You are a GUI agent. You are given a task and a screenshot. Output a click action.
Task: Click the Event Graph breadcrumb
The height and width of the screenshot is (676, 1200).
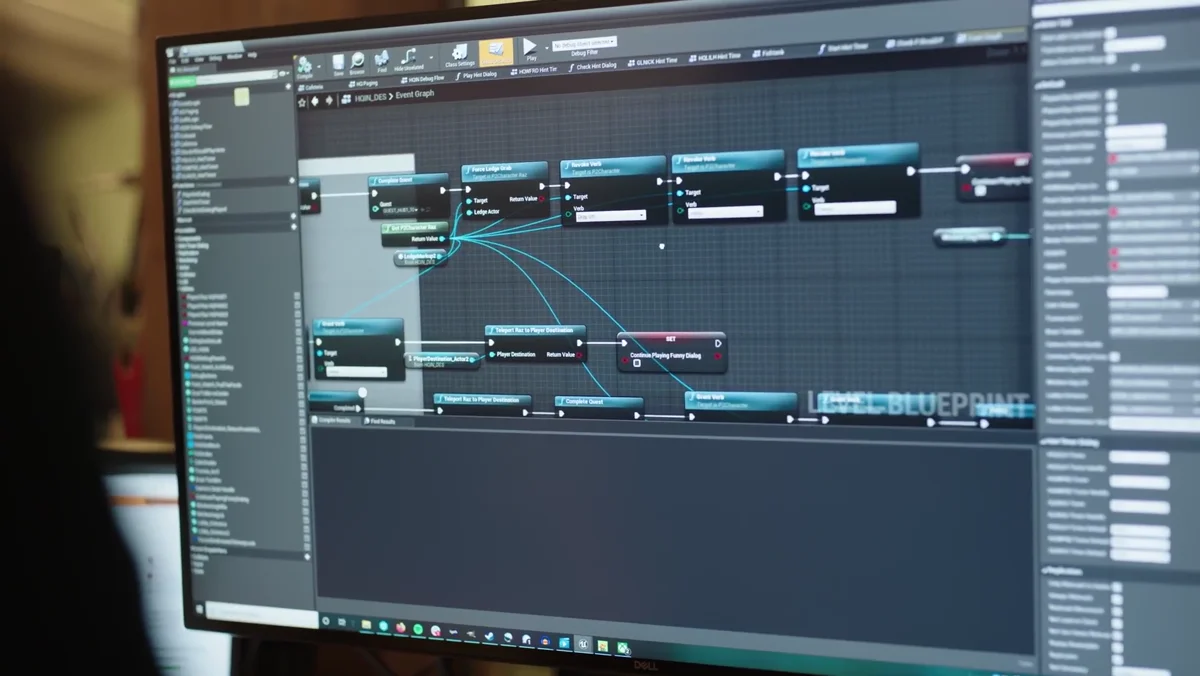pos(416,94)
